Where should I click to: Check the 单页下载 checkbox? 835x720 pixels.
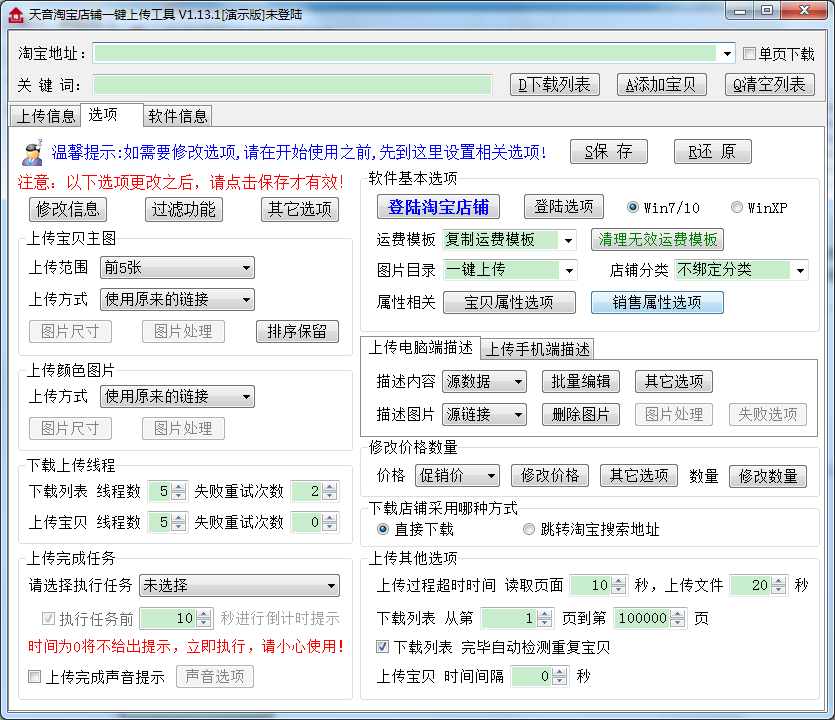(x=749, y=53)
